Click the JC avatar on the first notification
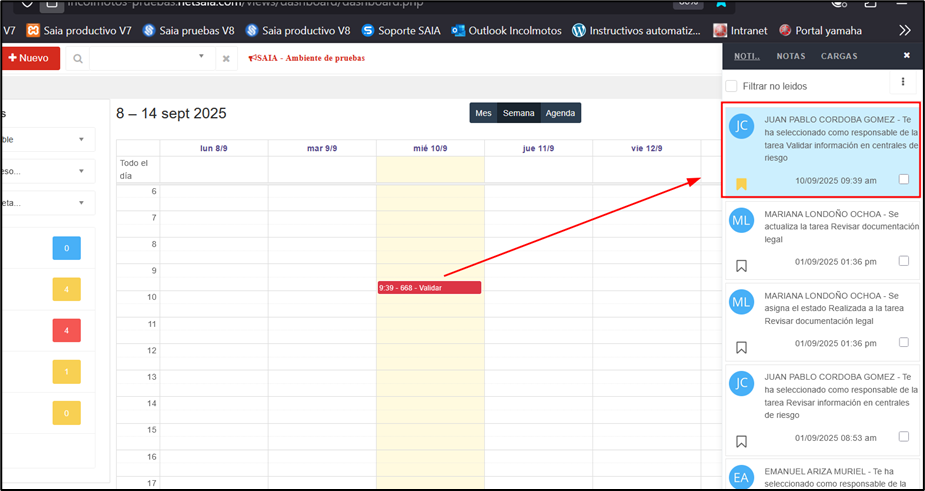Screen dimensions: 925x491 pos(741,125)
